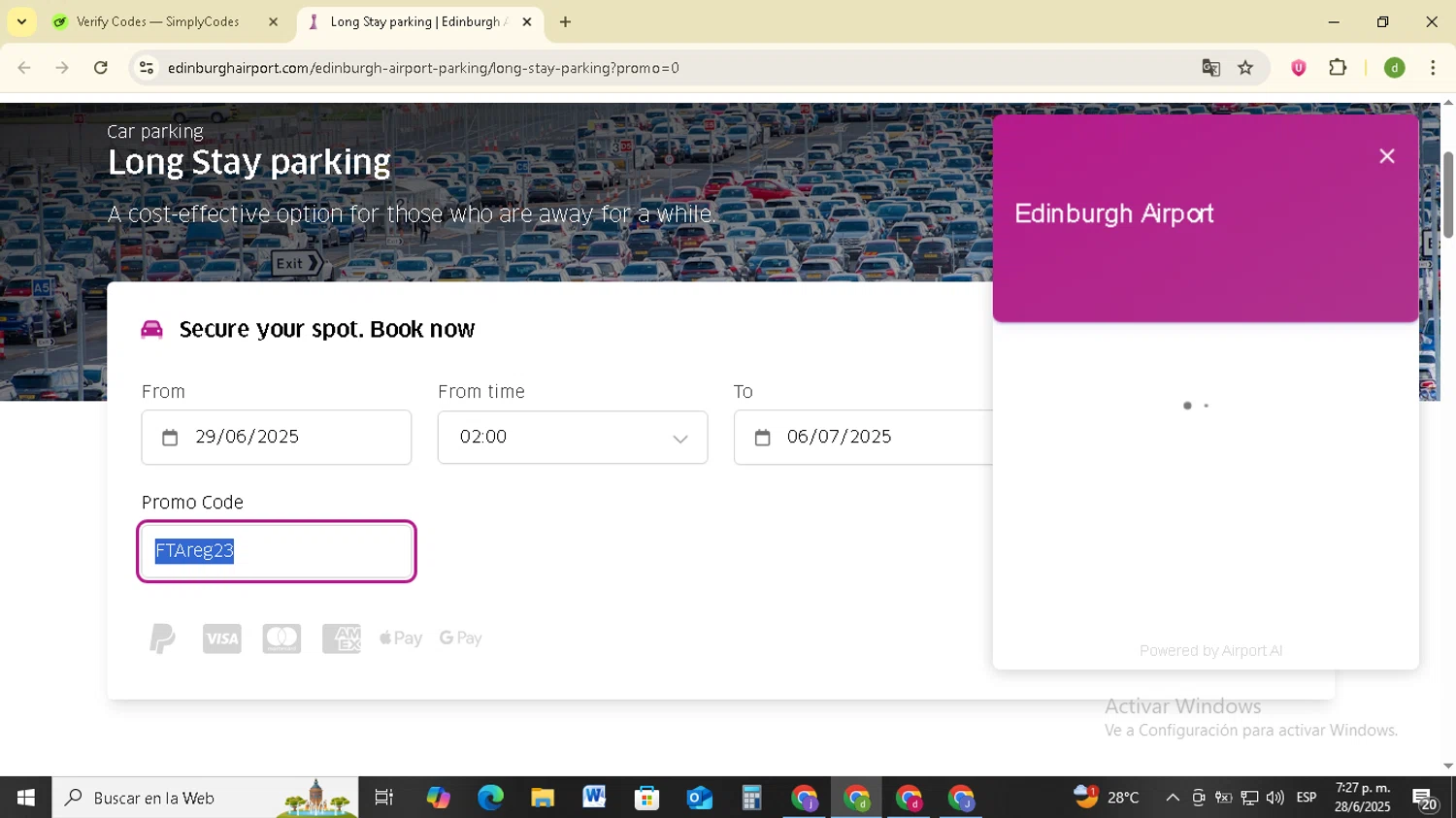Open the From time dropdown showing 02:00

tap(573, 438)
